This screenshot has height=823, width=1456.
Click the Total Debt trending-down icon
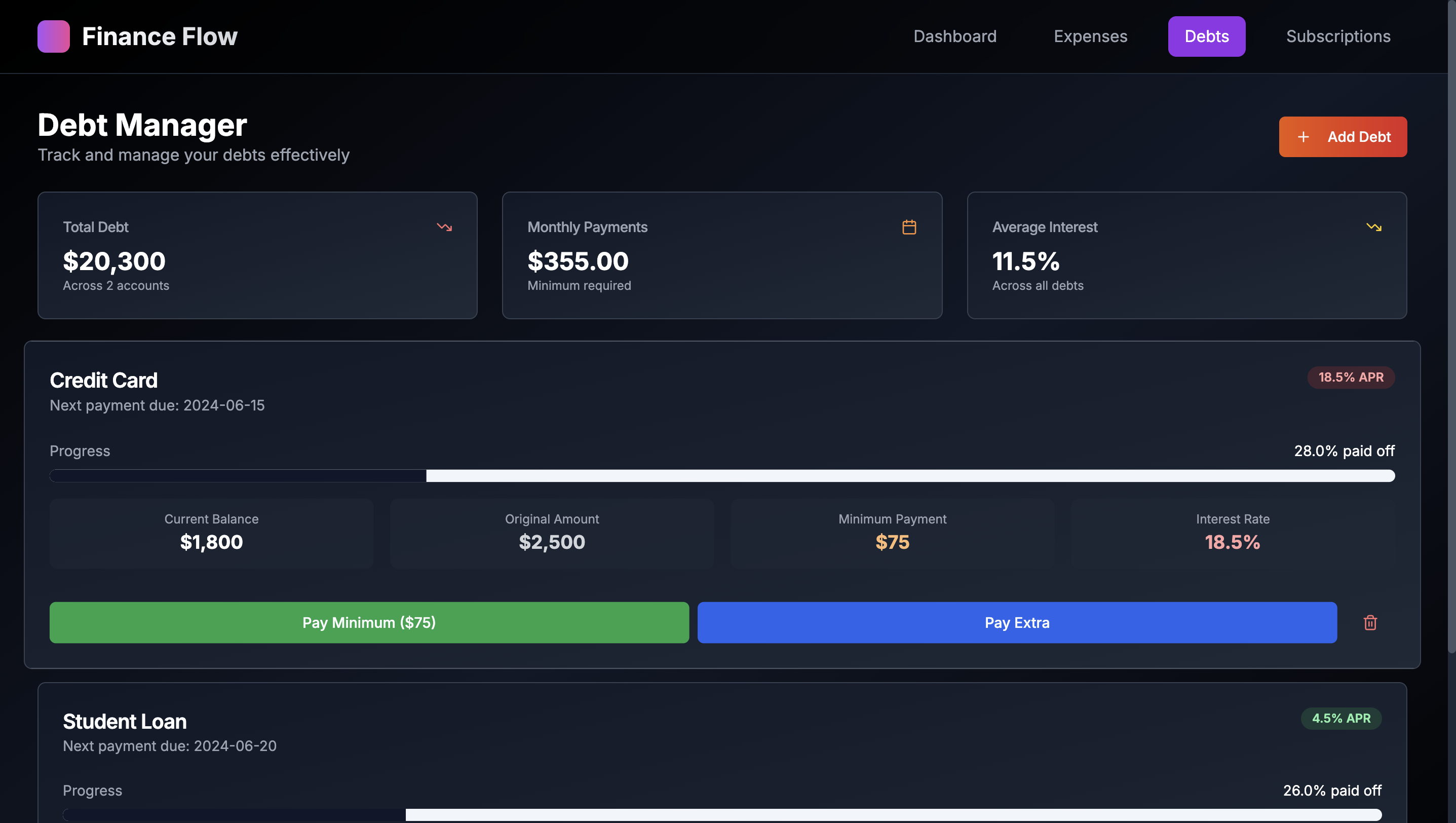pyautogui.click(x=444, y=227)
